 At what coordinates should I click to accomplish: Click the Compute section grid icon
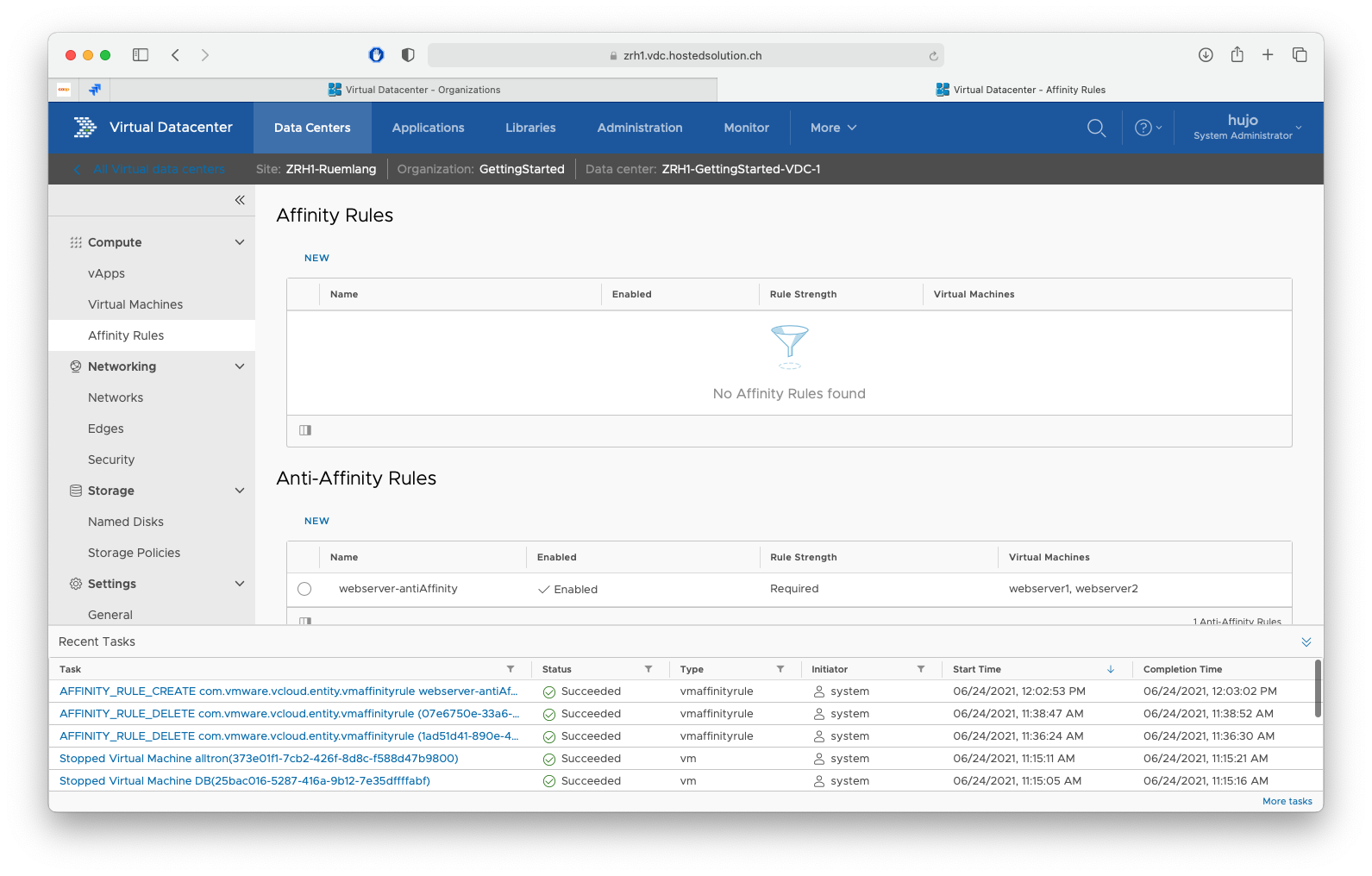click(76, 242)
